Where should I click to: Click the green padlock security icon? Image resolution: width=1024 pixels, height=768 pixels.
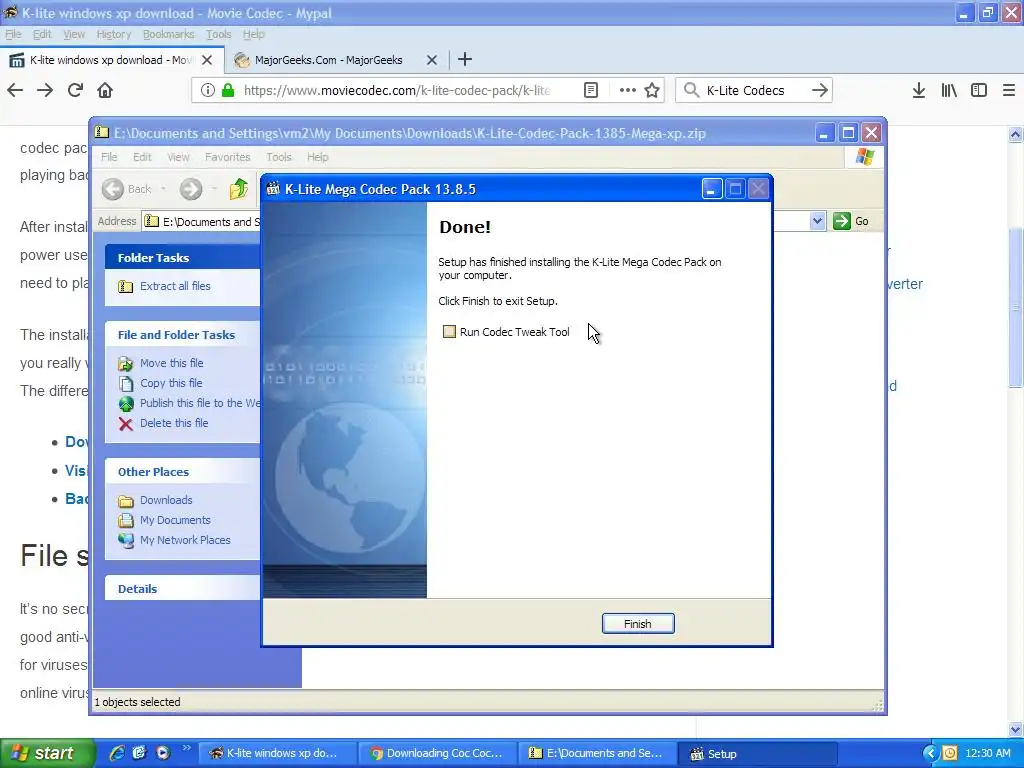click(228, 90)
